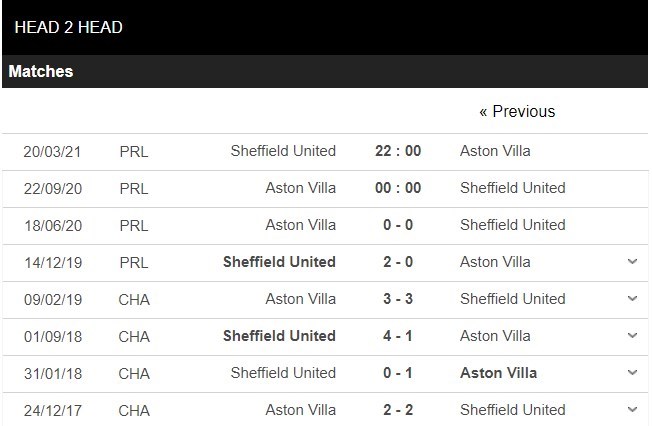Click bold Sheffield United on 01/09/18 row
652x426 pixels.
point(279,336)
